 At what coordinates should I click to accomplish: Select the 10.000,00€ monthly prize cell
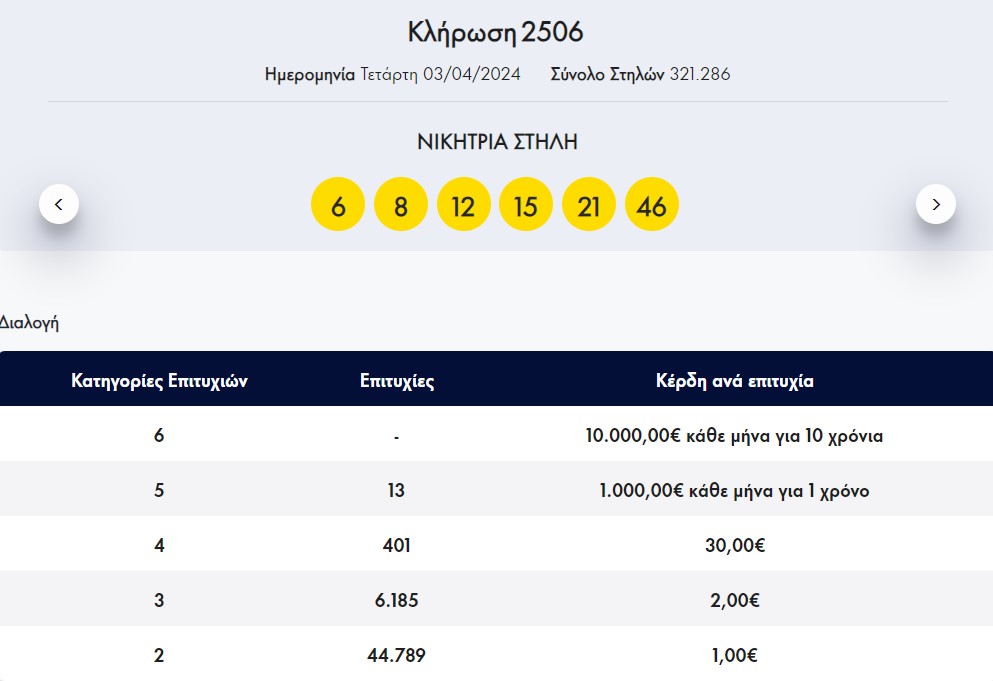[x=734, y=436]
